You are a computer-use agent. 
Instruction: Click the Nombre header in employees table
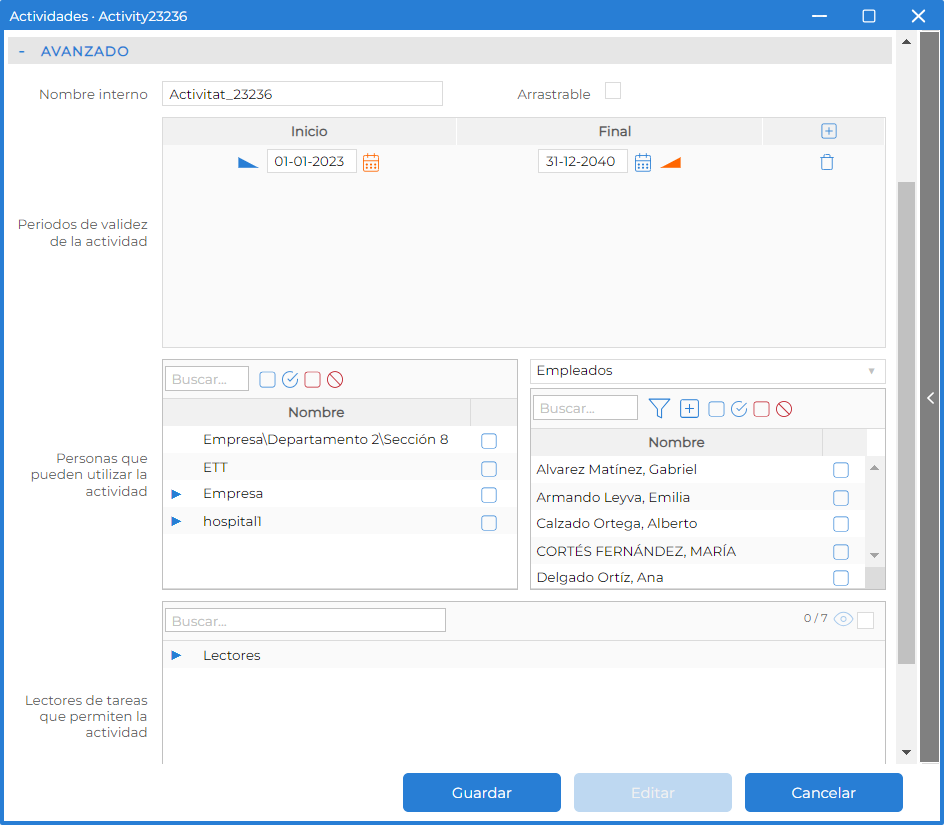tap(676, 443)
